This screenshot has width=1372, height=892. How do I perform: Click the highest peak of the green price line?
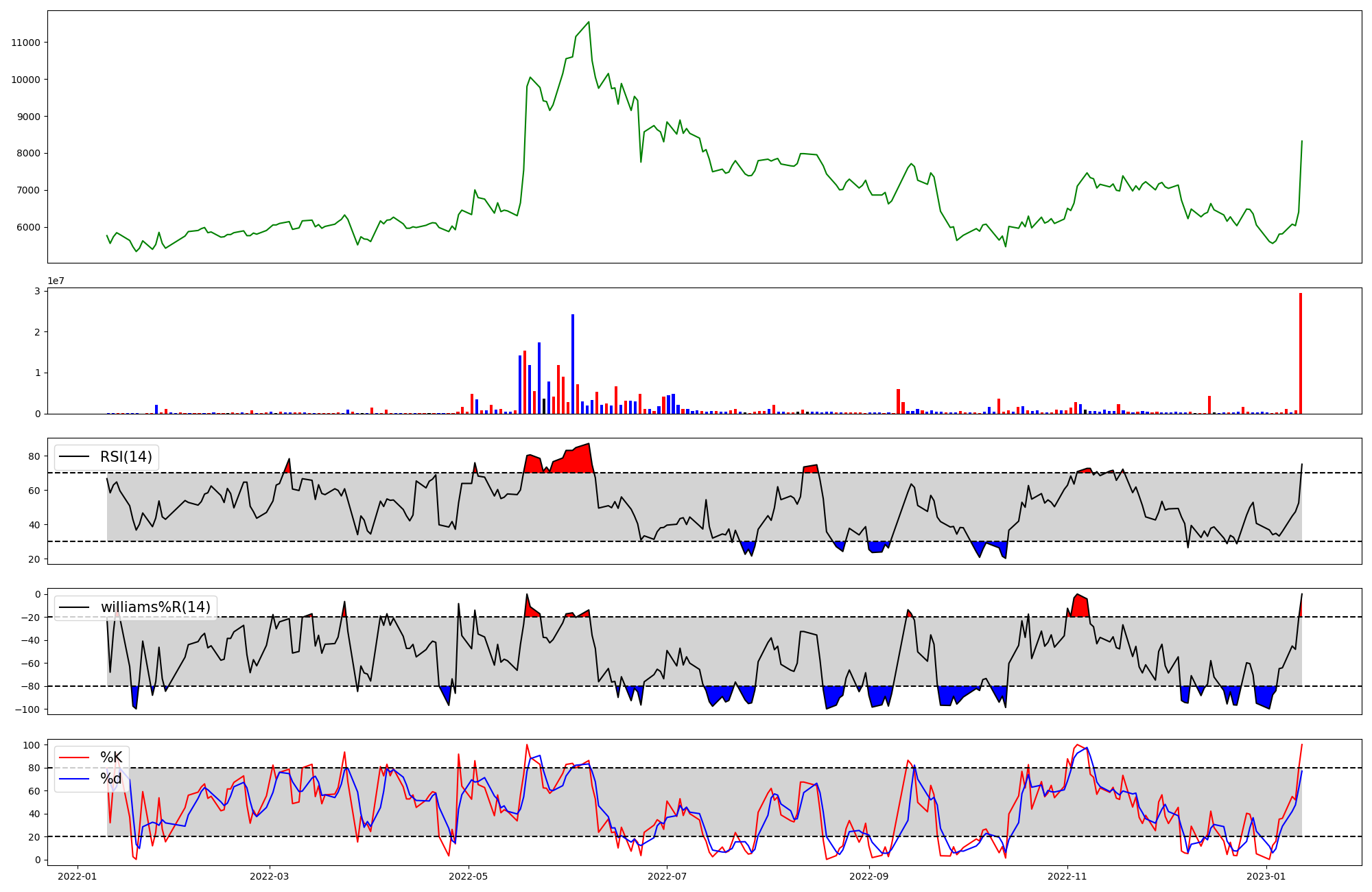(589, 22)
